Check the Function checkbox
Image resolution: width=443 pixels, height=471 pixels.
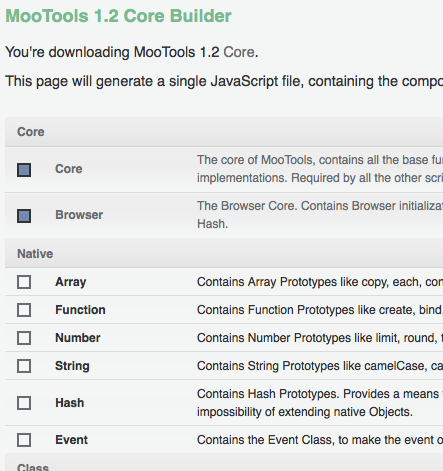pyautogui.click(x=24, y=310)
